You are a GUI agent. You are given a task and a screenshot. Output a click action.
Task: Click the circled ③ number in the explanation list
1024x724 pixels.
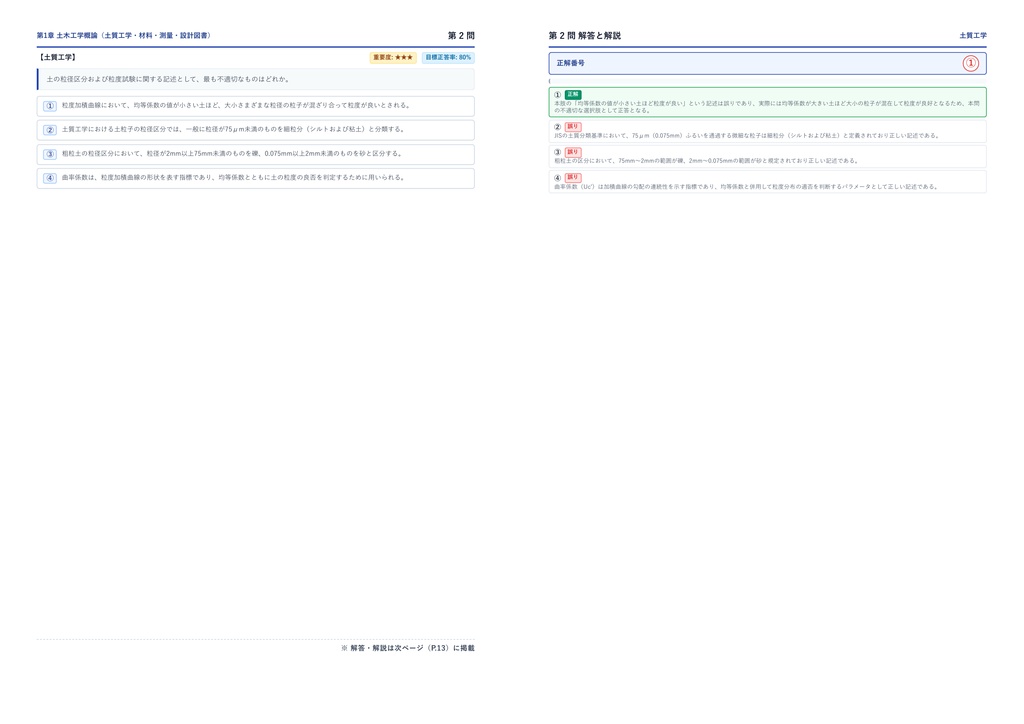click(x=558, y=152)
